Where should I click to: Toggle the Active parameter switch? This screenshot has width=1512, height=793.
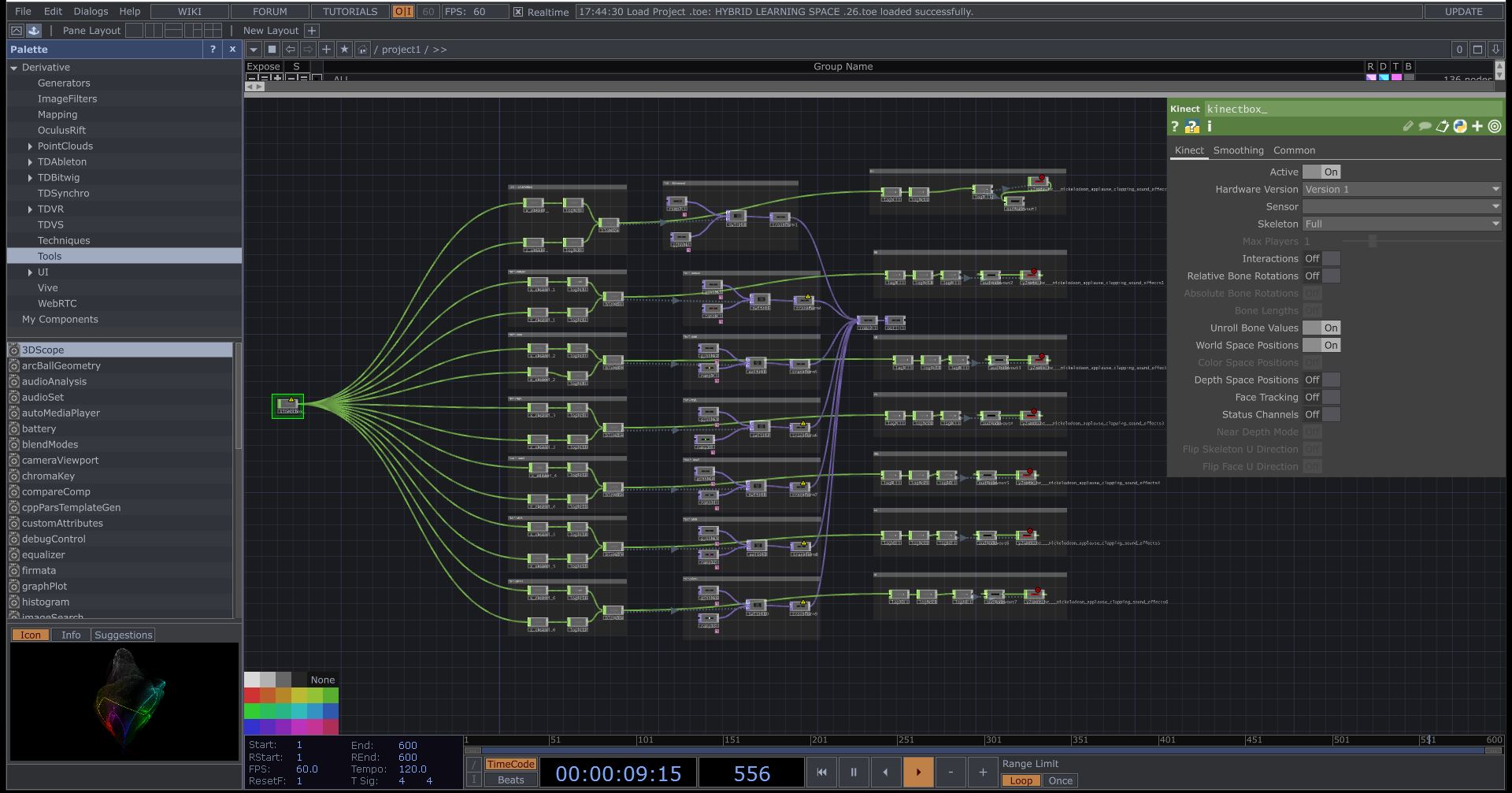pyautogui.click(x=1321, y=172)
